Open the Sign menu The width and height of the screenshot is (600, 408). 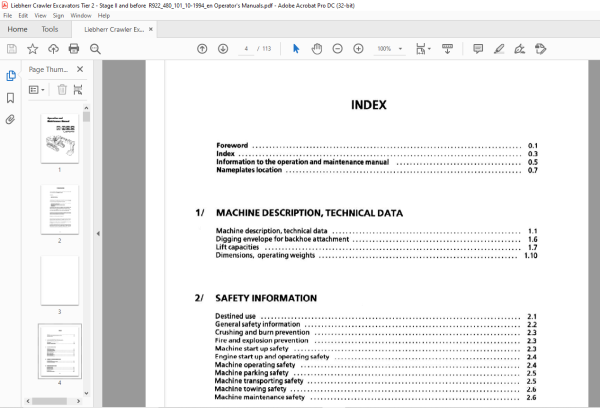[58, 16]
